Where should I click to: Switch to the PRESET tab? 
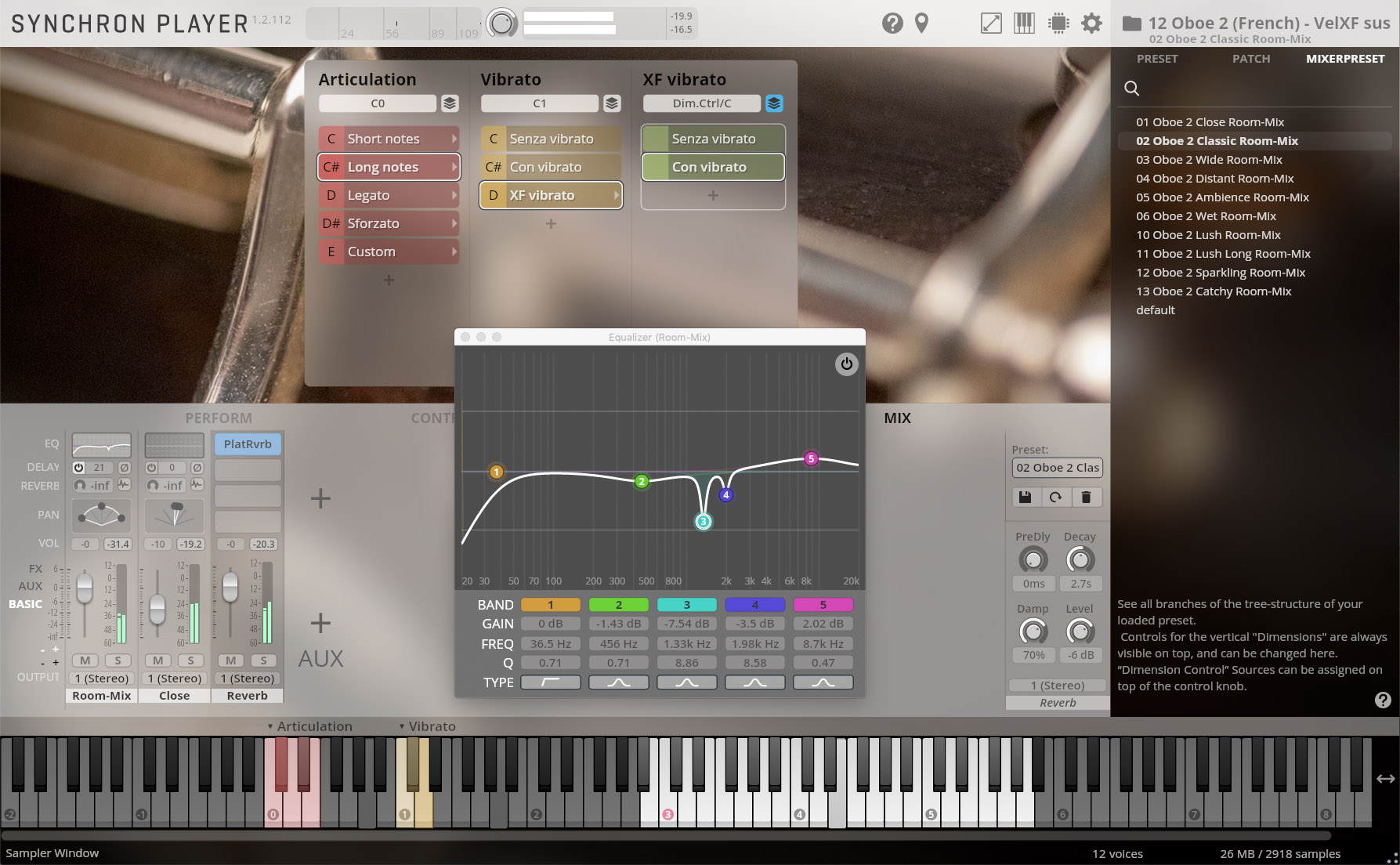pos(1157,59)
